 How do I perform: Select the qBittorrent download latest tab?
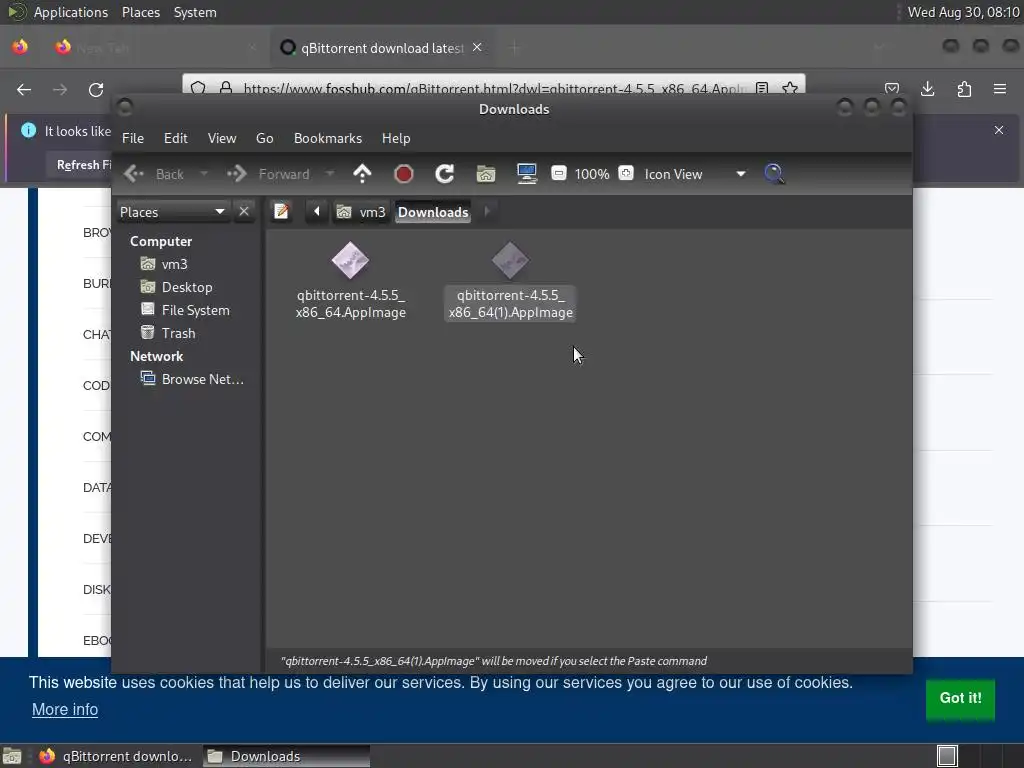click(381, 48)
